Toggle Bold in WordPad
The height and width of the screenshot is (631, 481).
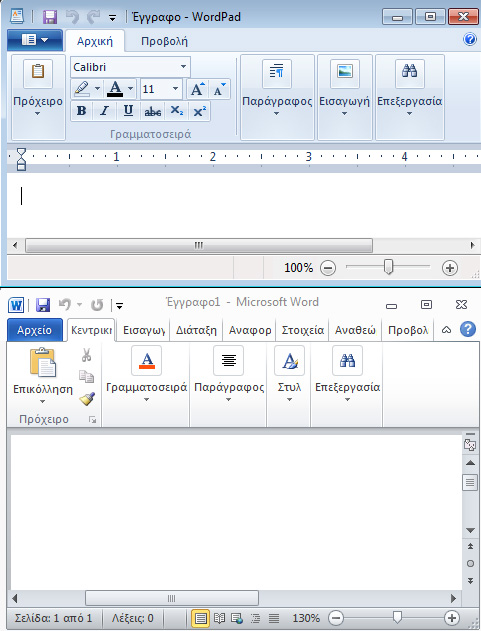pos(82,111)
